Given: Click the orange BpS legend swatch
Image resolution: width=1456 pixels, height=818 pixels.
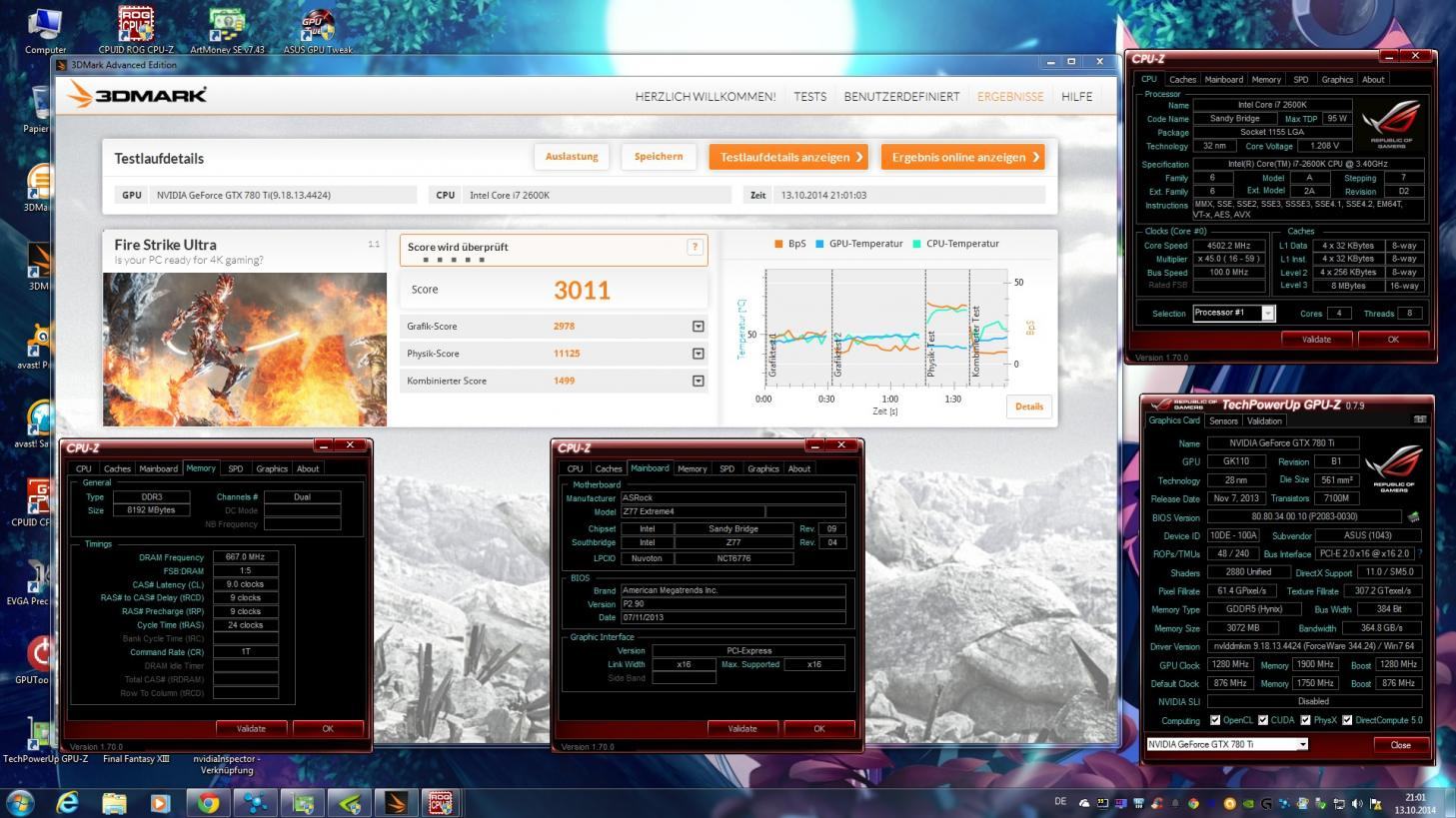Looking at the screenshot, I should point(778,244).
